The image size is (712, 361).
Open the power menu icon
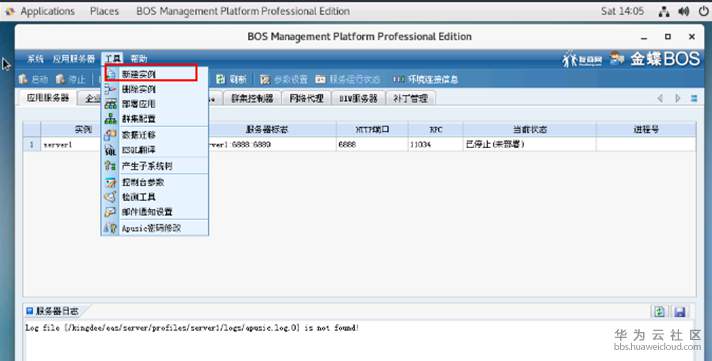pos(702,11)
